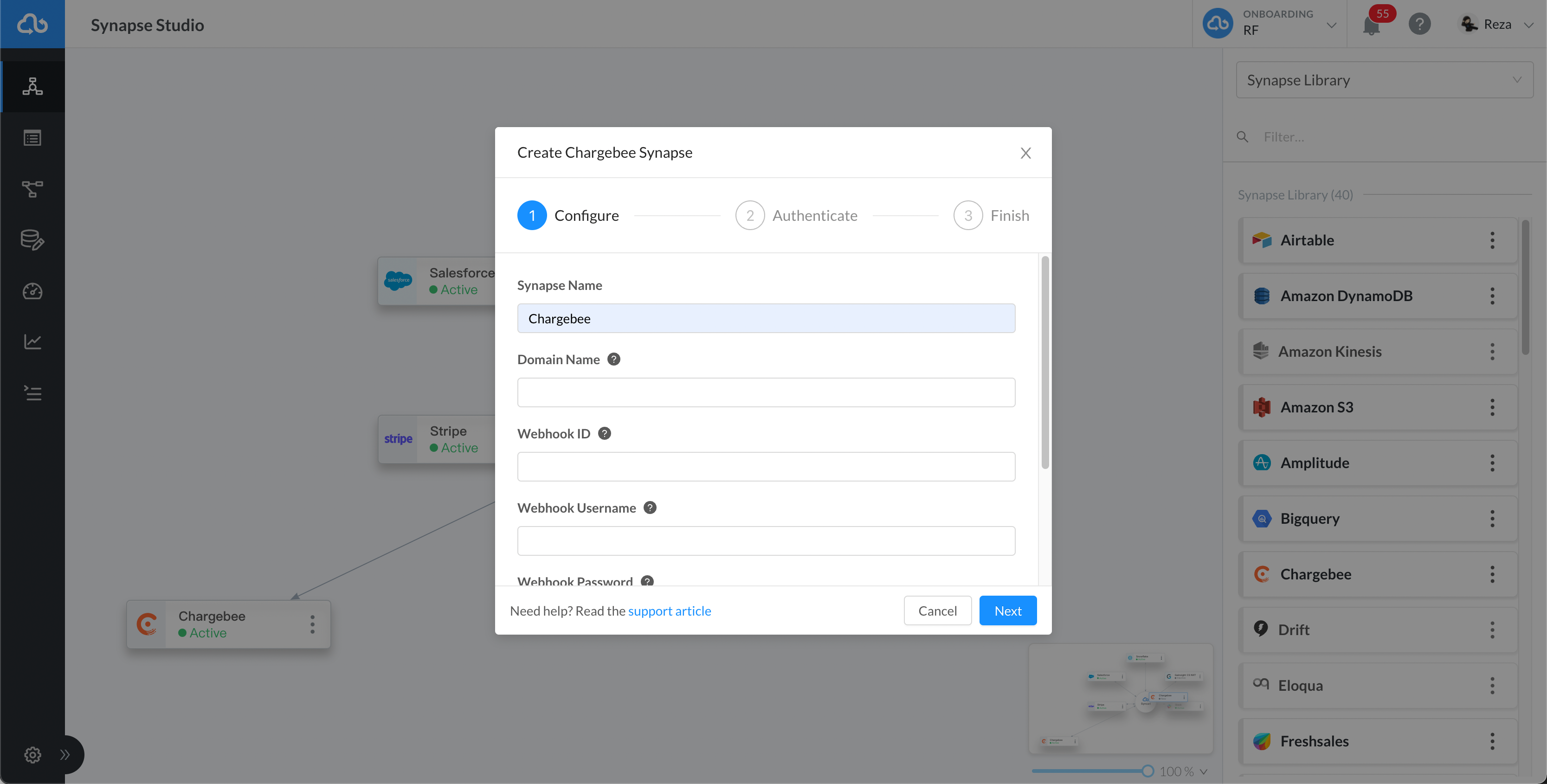Click the dialog form scrollbar
This screenshot has height=784, width=1547.
coord(1045,363)
